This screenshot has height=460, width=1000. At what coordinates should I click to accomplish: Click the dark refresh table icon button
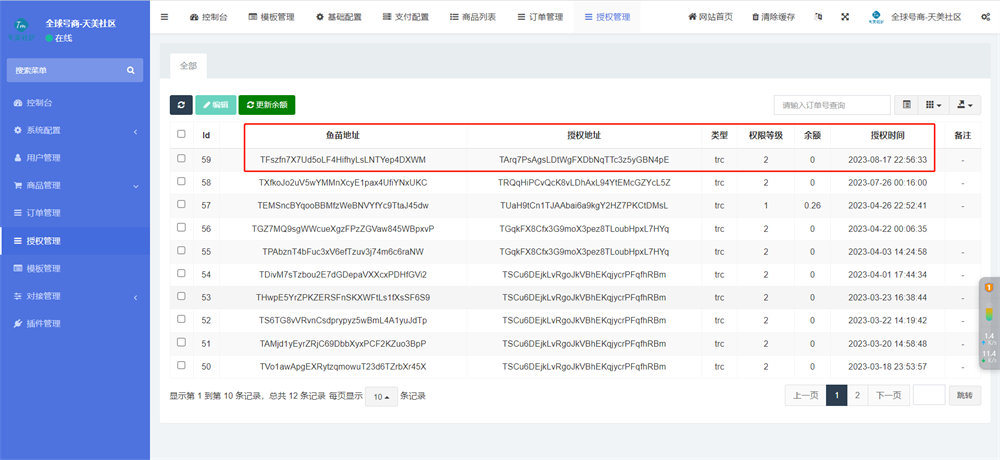180,105
